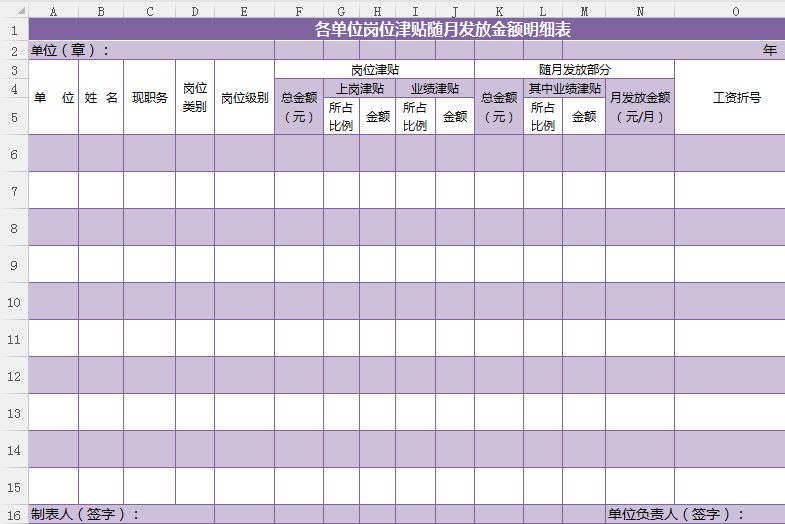Click the 岗位类别 header cell
Screen dimensions: 785x524
click(195, 98)
